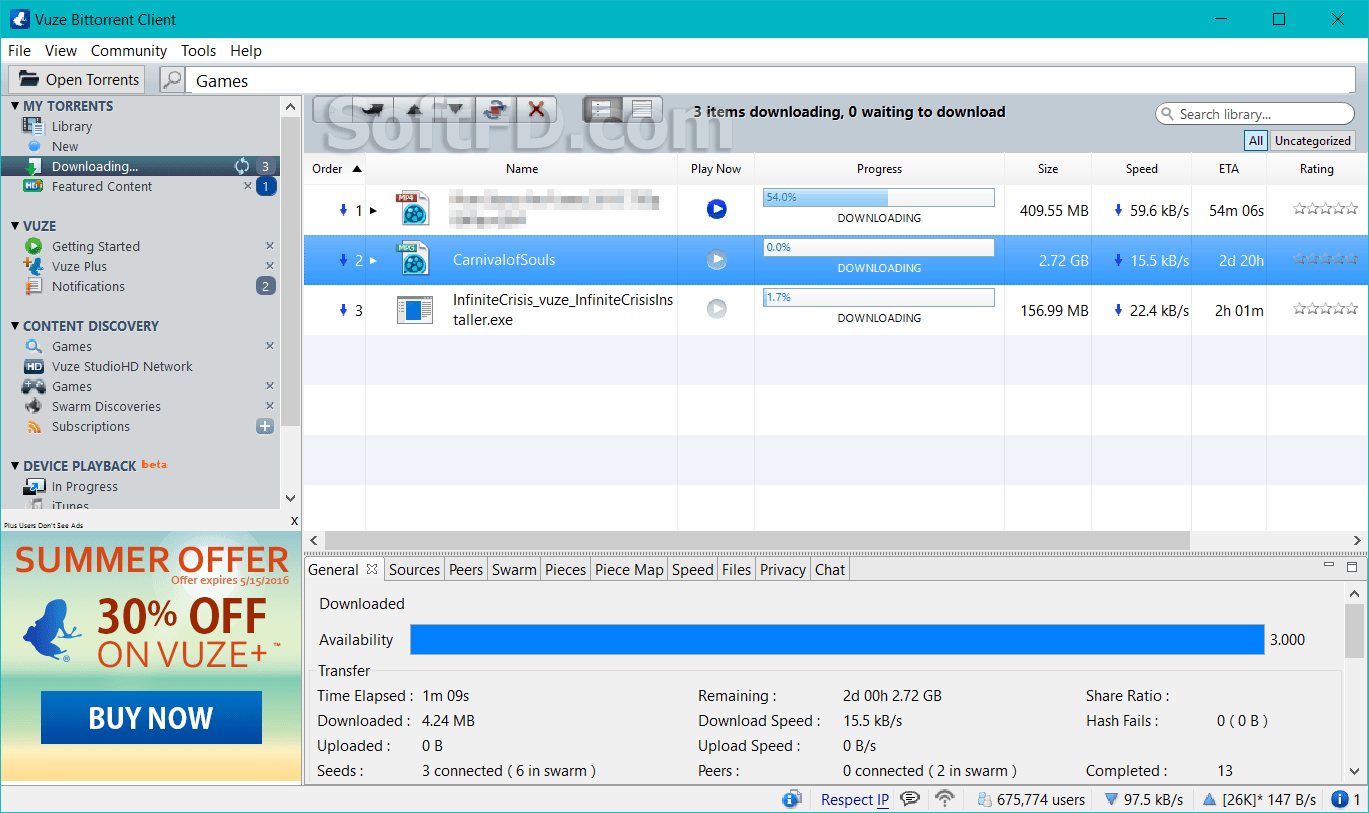This screenshot has height=813, width=1369.
Task: Close the Featured Content sidebar entry
Action: [248, 186]
